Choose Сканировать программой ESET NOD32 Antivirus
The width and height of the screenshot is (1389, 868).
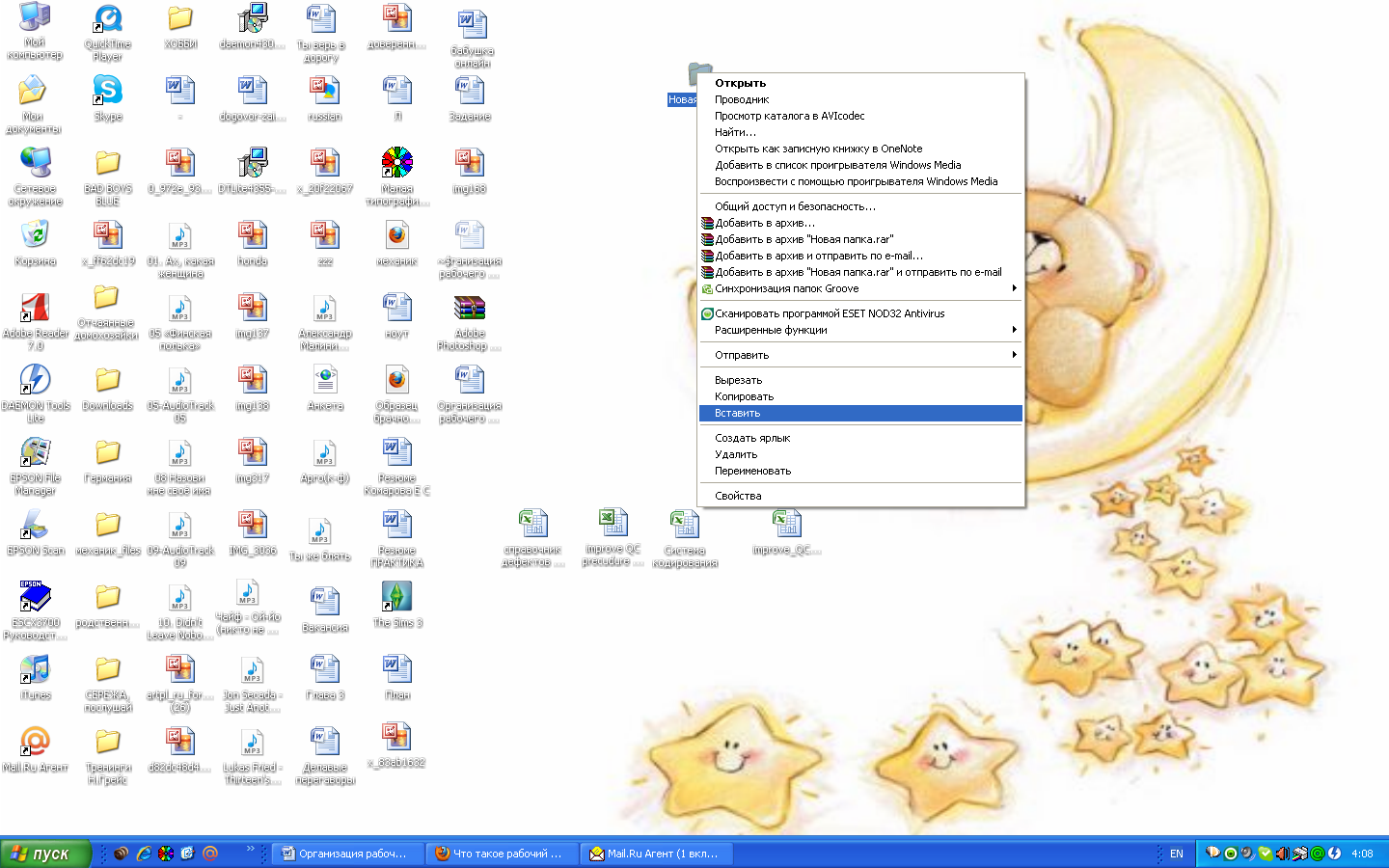click(860, 313)
